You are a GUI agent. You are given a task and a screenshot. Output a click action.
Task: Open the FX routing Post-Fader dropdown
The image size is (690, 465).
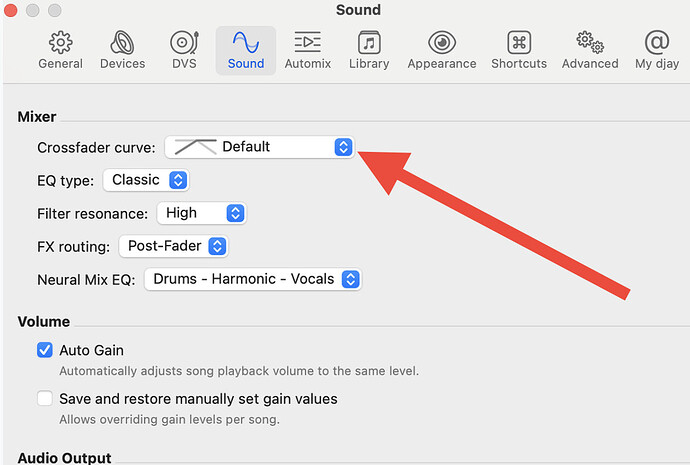click(x=173, y=246)
